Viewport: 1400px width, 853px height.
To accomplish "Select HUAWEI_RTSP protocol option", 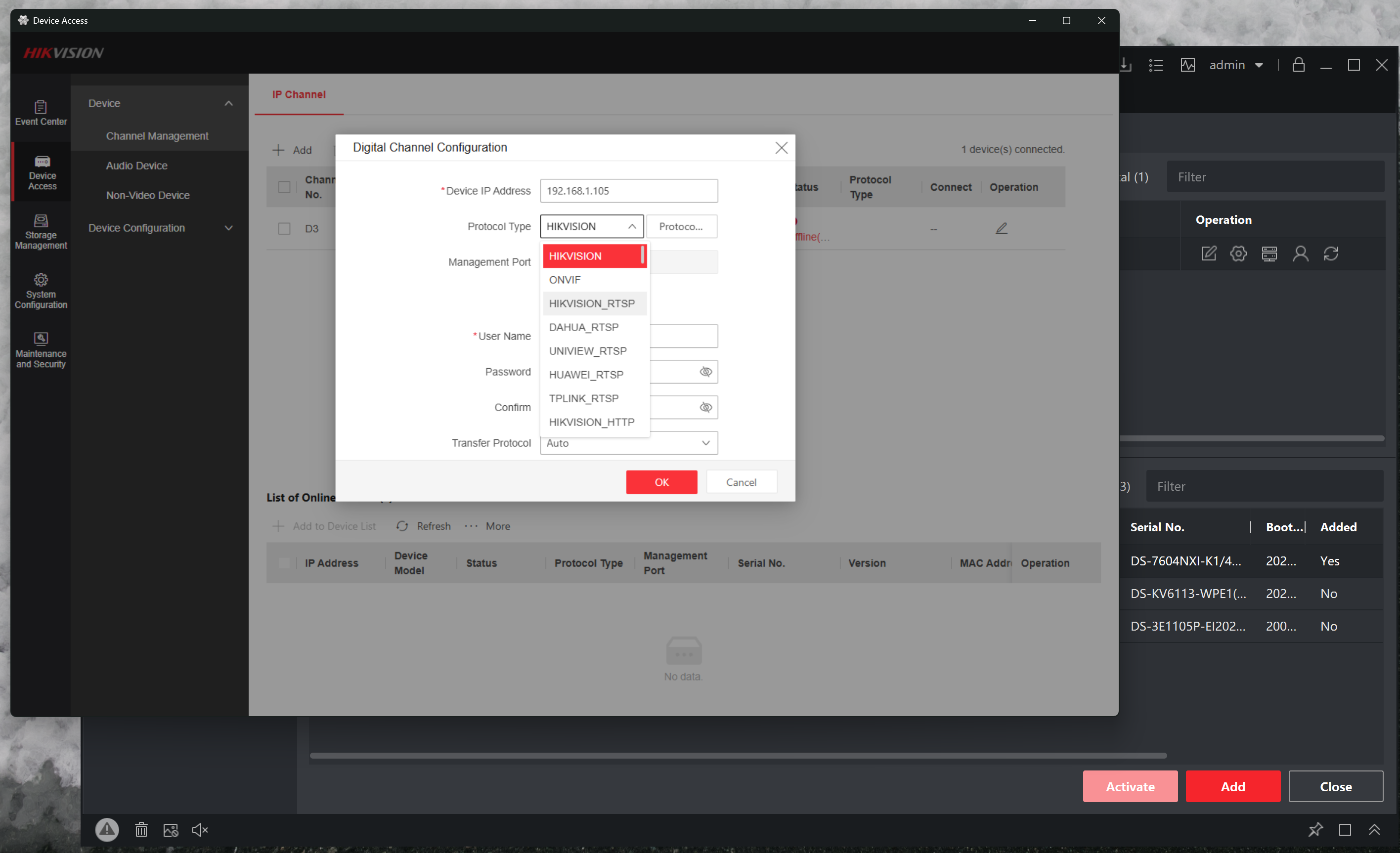I will click(x=594, y=375).
